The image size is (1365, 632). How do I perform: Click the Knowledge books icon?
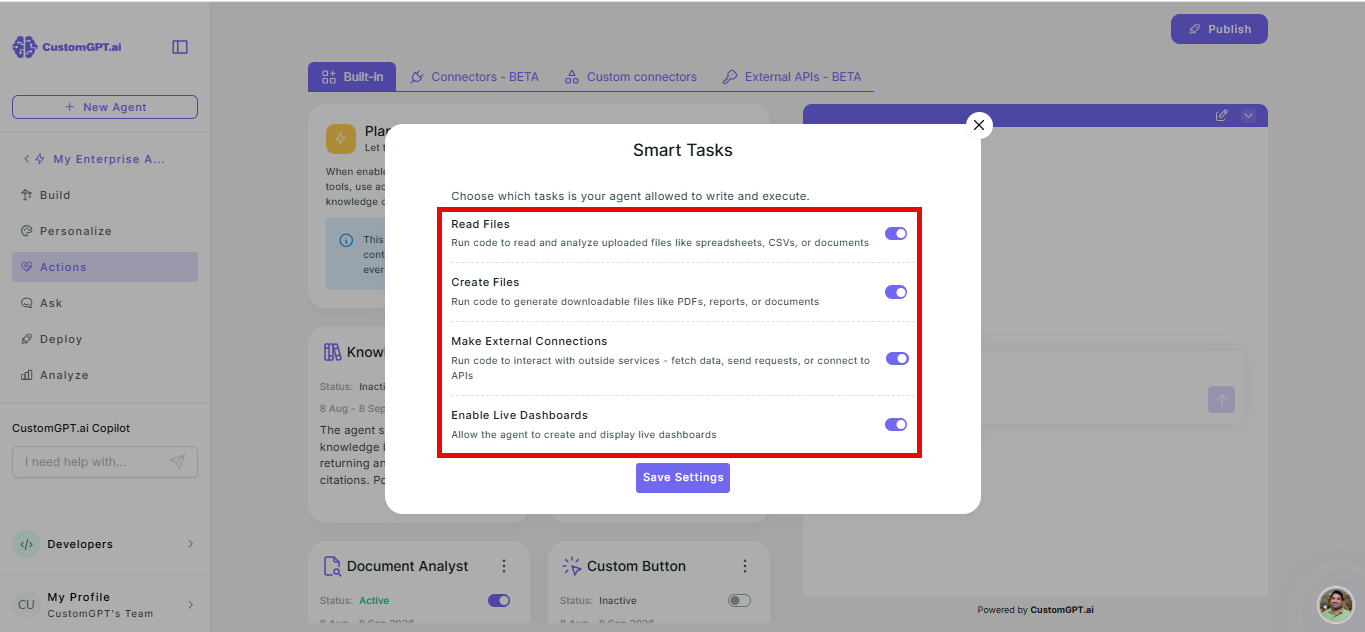(332, 352)
